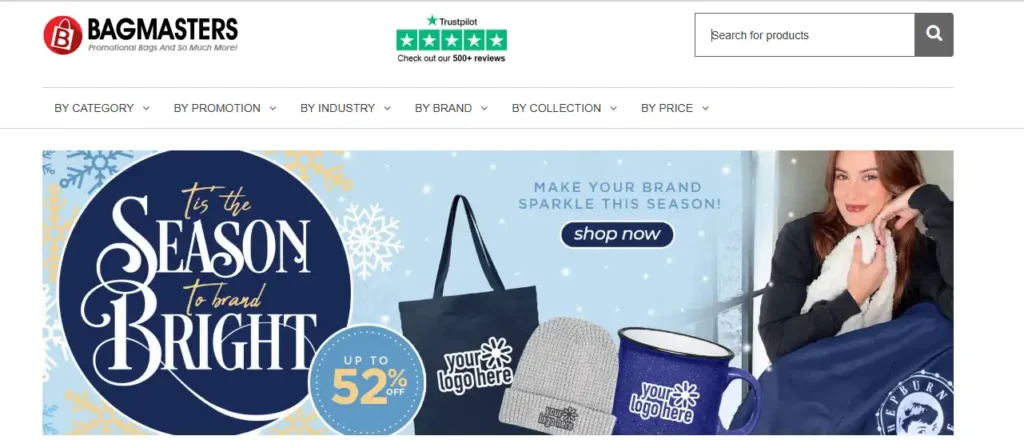Click the shop now button
The width and height of the screenshot is (1024, 448).
point(617,234)
